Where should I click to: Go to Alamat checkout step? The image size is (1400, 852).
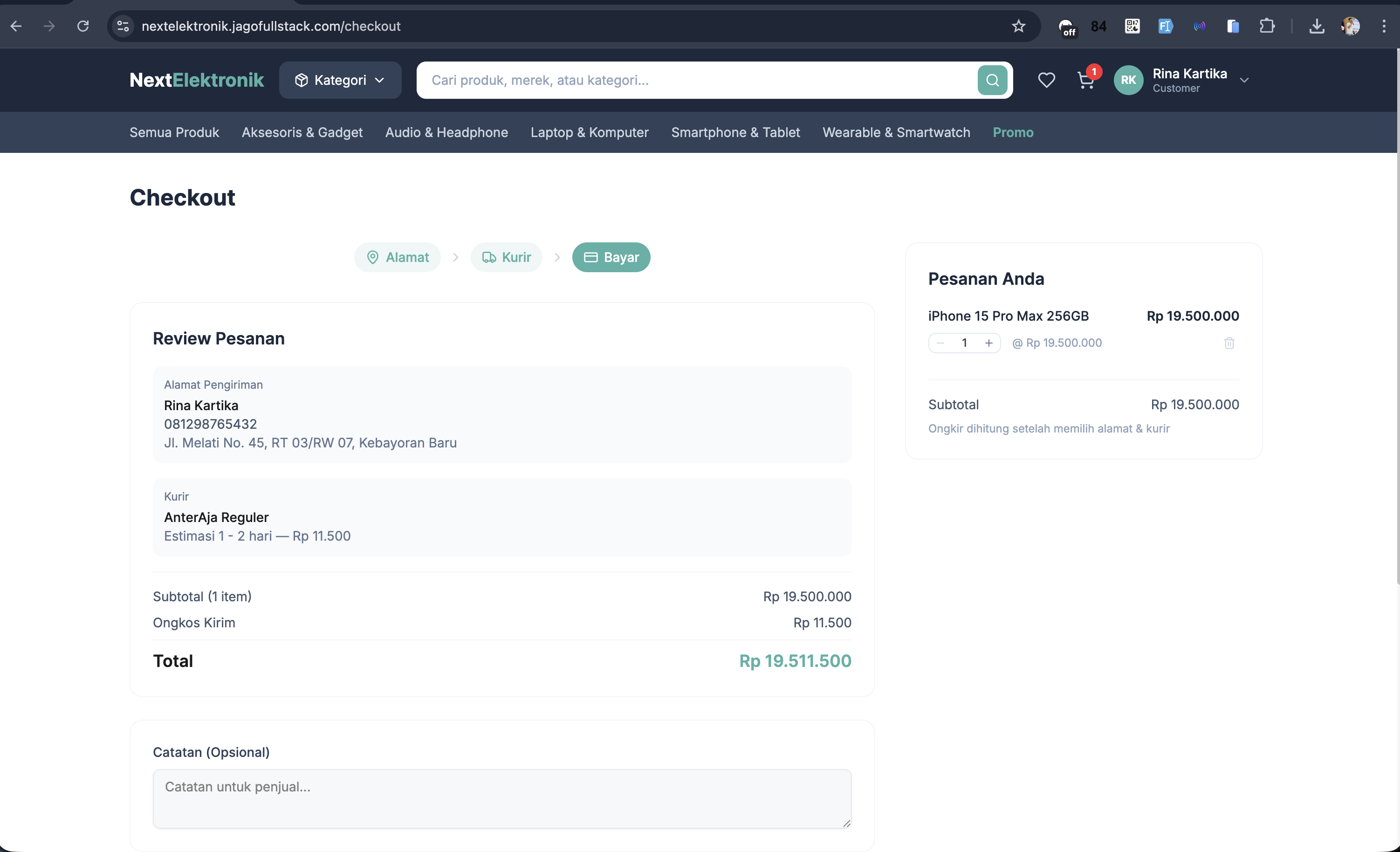pyautogui.click(x=397, y=257)
